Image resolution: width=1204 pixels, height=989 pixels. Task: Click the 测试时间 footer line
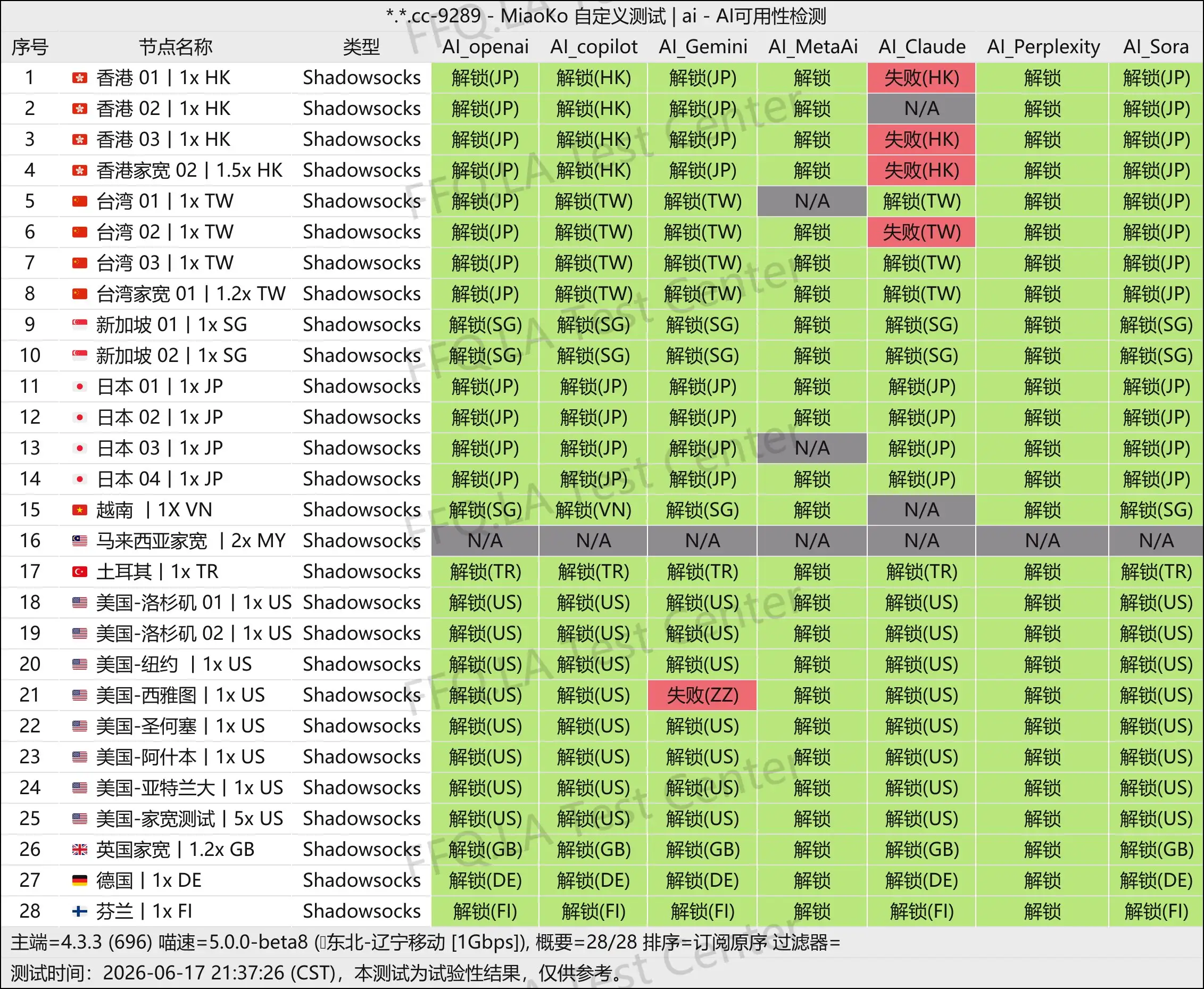point(318,973)
